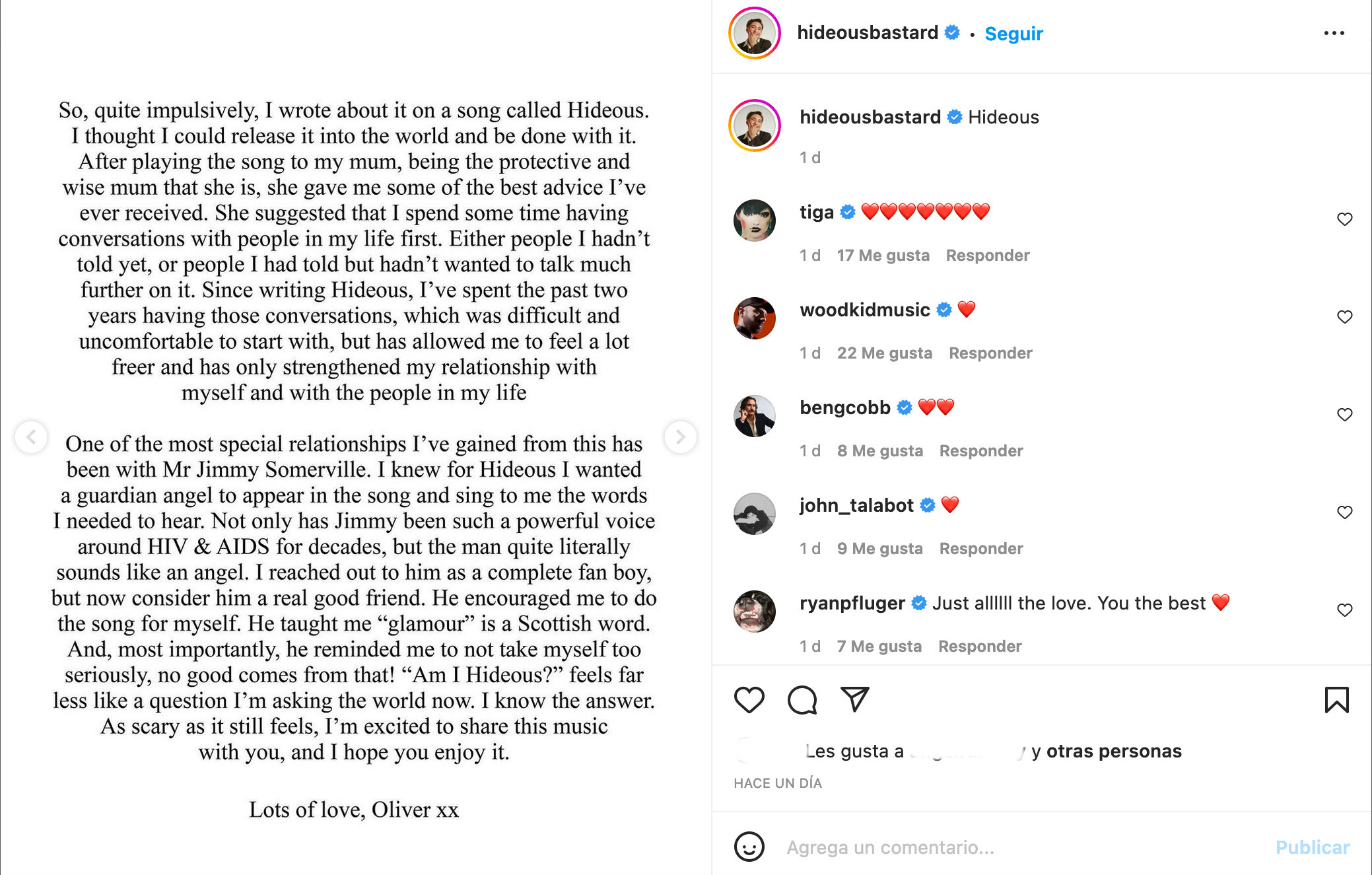Screen dimensions: 1372x875
Task: Open the three-dot more options menu
Action: tap(1334, 33)
